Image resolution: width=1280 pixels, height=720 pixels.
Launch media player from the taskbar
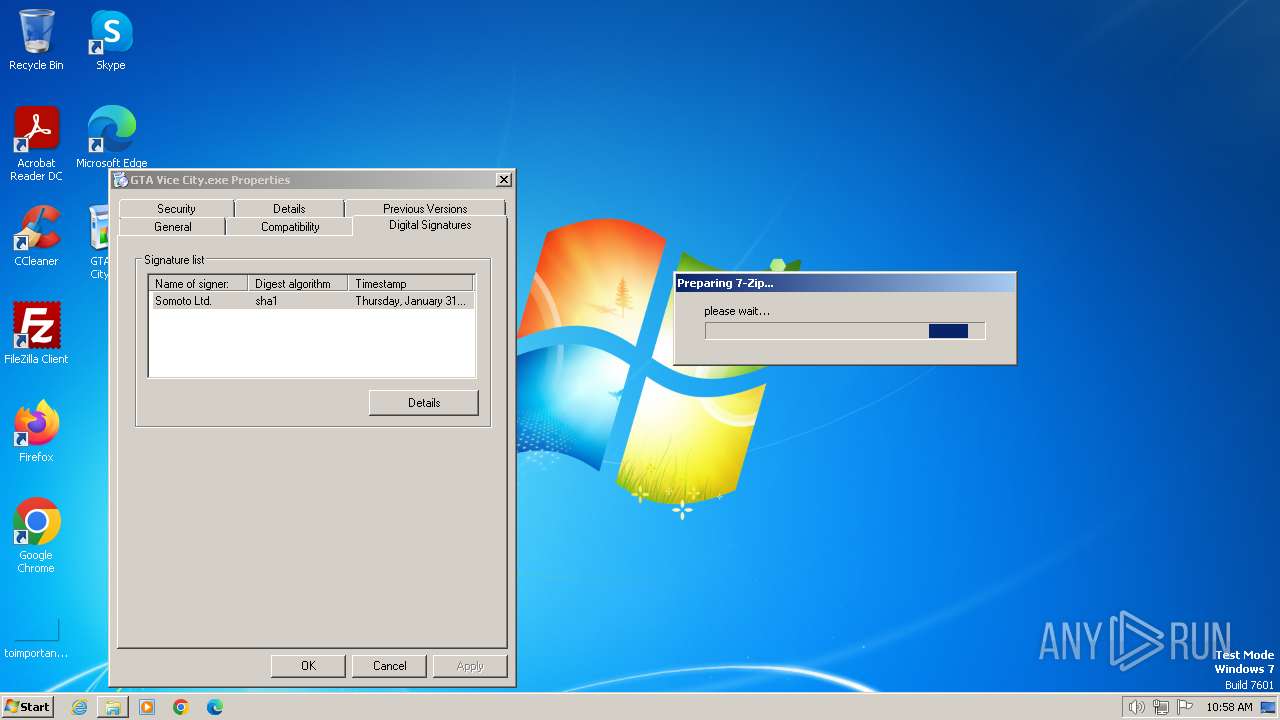point(147,707)
